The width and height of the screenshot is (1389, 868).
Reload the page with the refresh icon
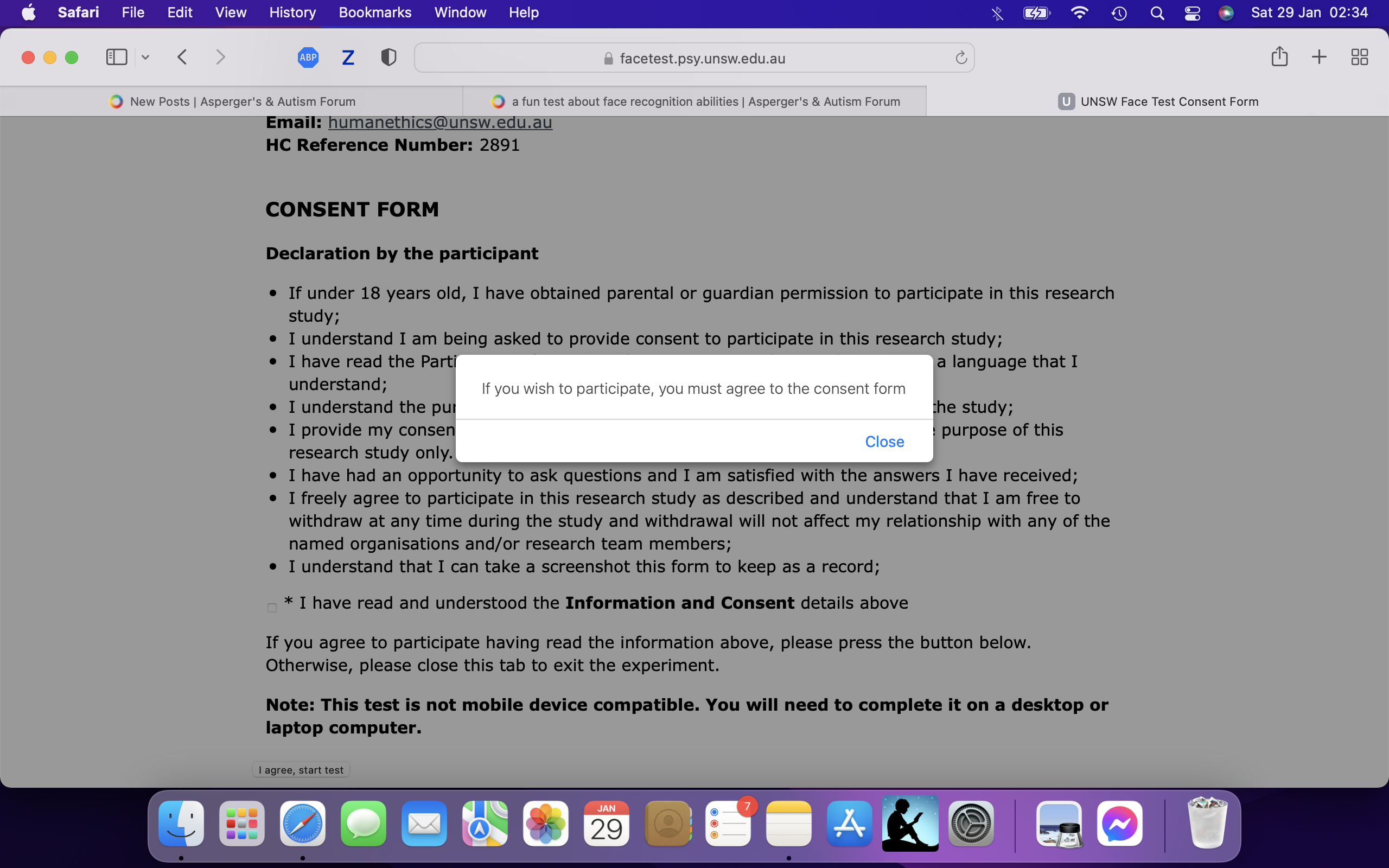[961, 58]
